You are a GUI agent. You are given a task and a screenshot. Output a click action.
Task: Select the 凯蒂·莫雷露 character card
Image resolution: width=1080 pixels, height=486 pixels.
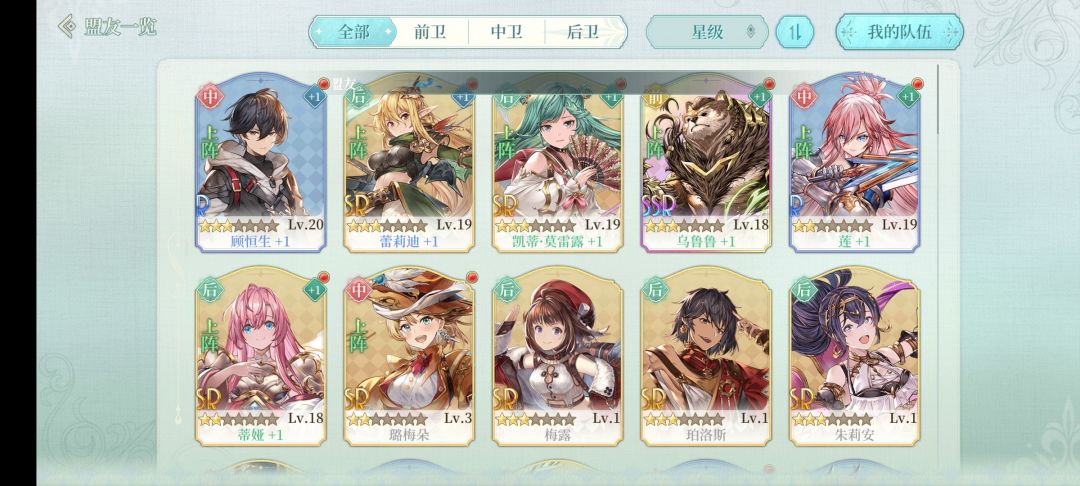[558, 162]
